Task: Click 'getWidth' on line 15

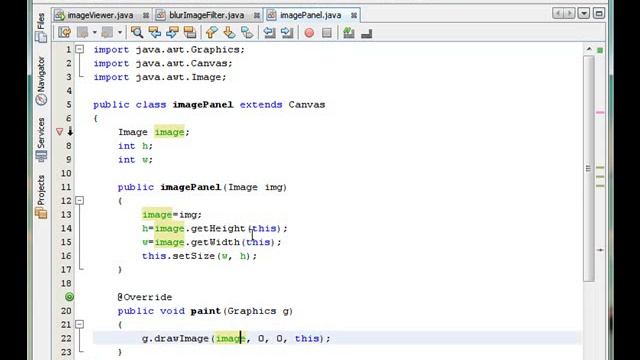Action: [x=215, y=242]
